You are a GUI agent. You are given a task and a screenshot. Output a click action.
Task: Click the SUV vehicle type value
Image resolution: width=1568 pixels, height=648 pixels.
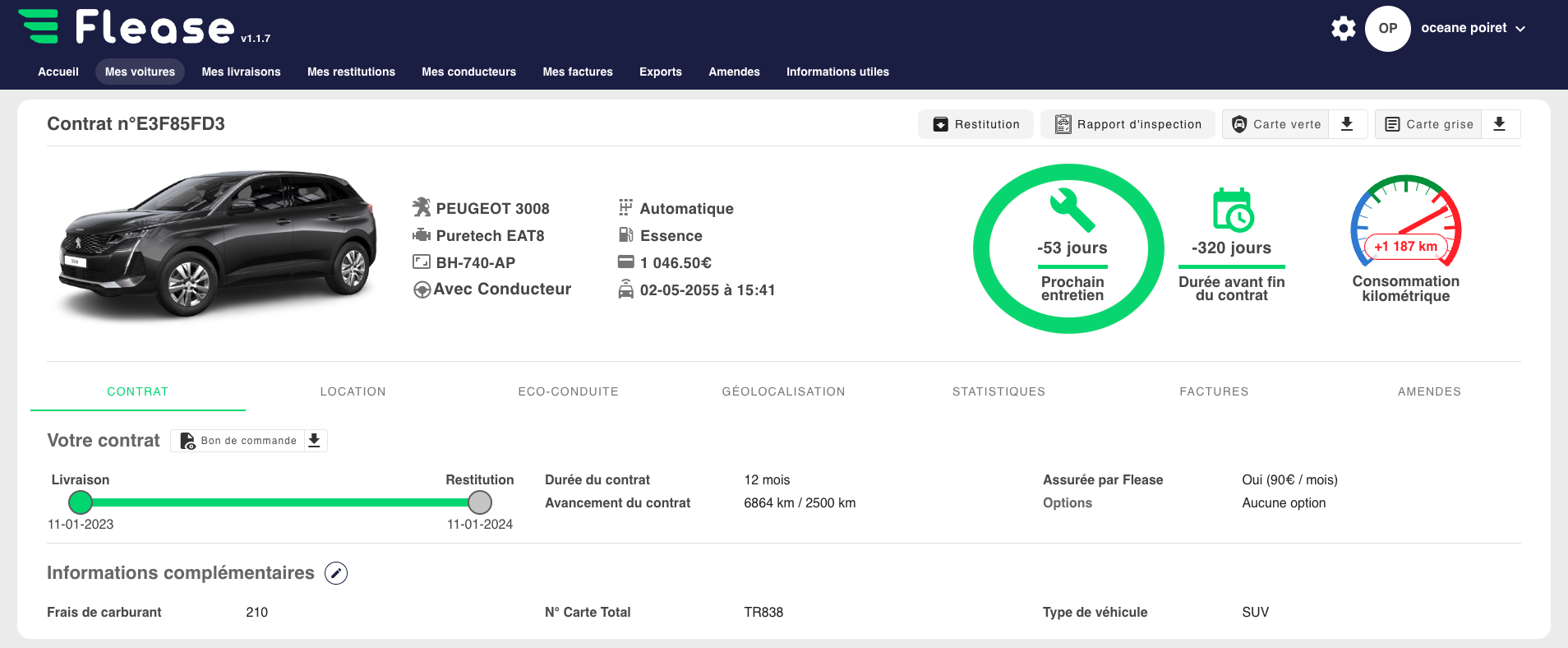1256,612
